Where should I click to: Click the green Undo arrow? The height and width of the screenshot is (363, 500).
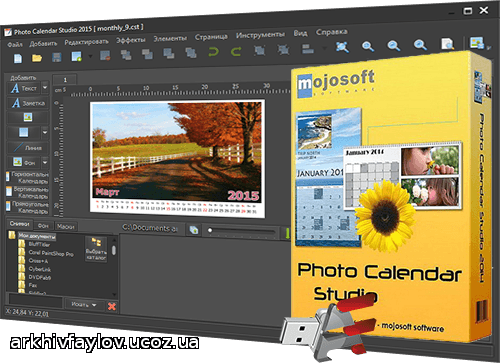coord(213,52)
